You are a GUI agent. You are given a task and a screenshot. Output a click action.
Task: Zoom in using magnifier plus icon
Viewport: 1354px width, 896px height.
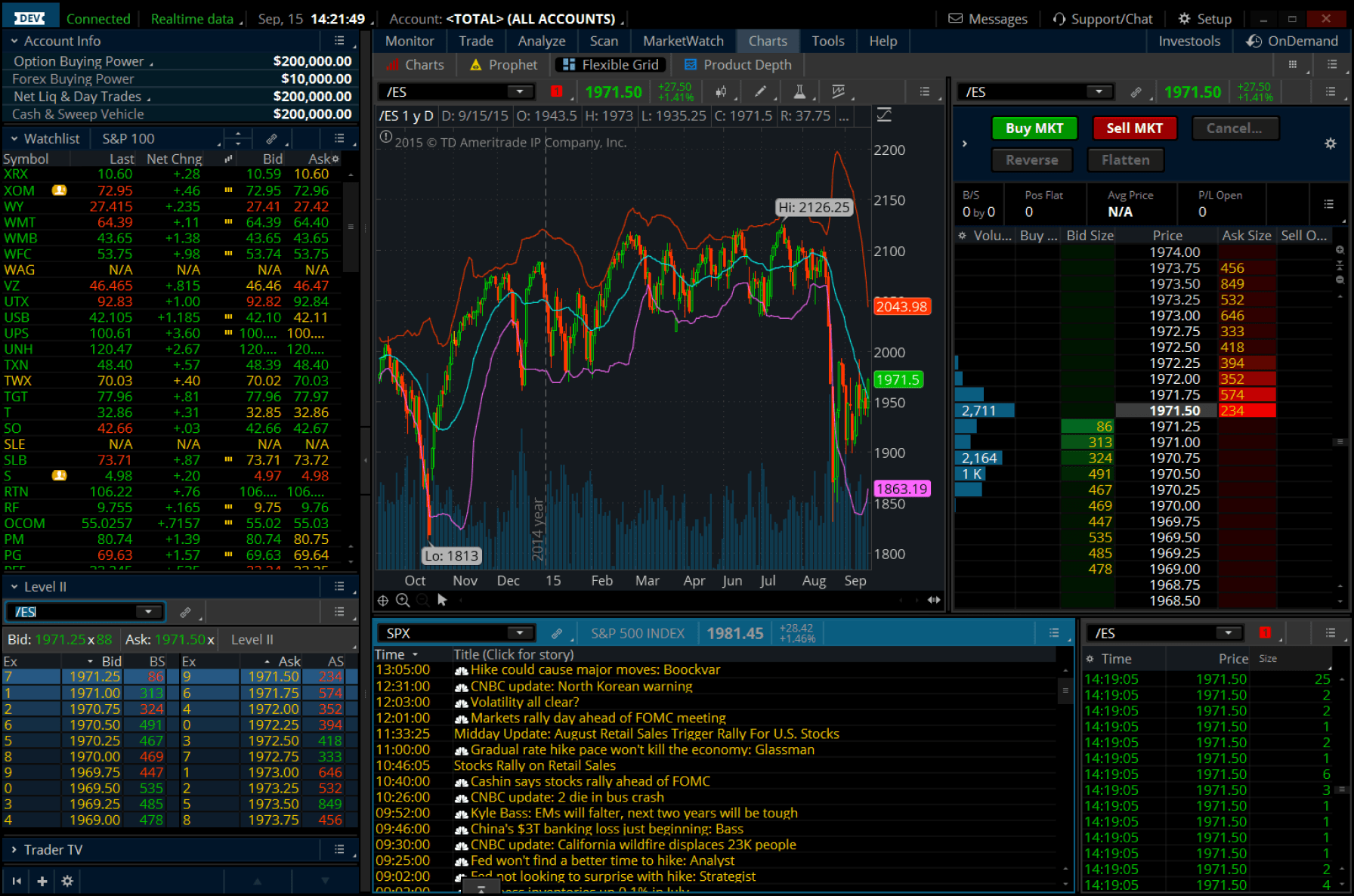(403, 600)
